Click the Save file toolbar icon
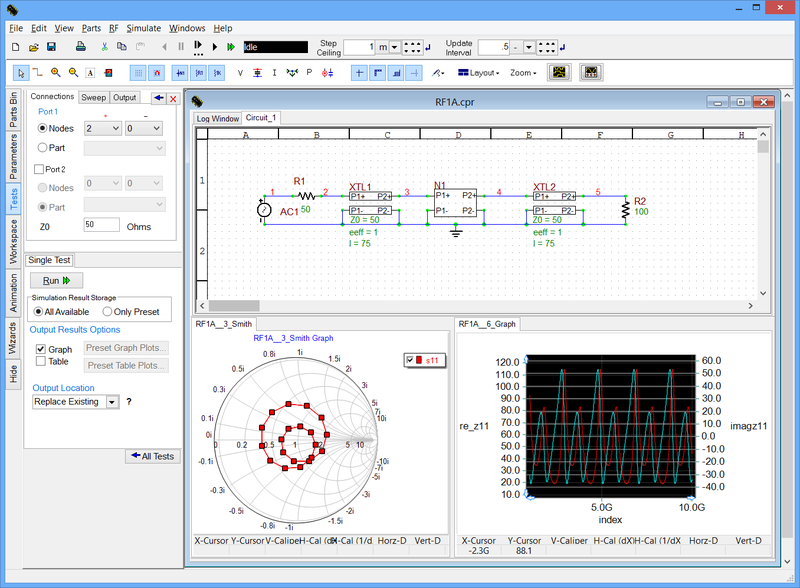The width and height of the screenshot is (800, 588). (x=51, y=47)
